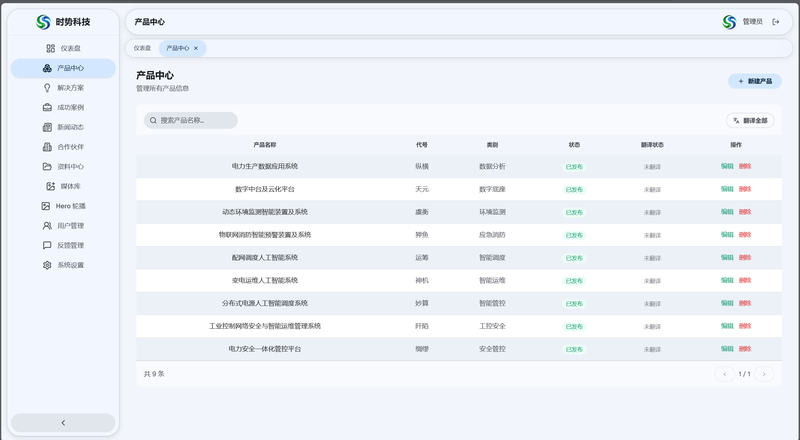The height and width of the screenshot is (440, 800).
Task: Close the 产品中心 tab with its X
Action: pyautogui.click(x=195, y=48)
